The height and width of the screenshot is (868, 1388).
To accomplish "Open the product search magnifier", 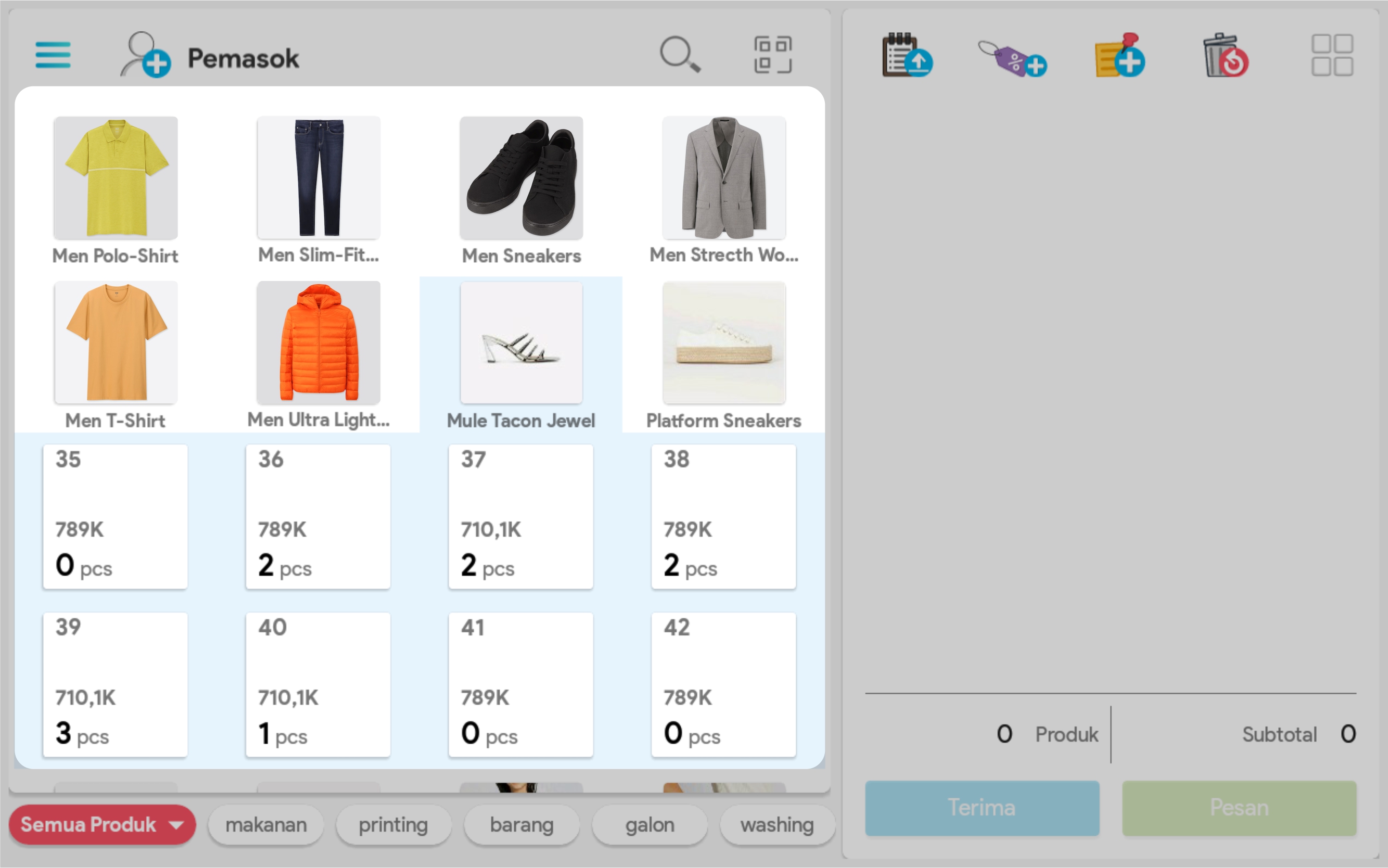I will click(680, 55).
